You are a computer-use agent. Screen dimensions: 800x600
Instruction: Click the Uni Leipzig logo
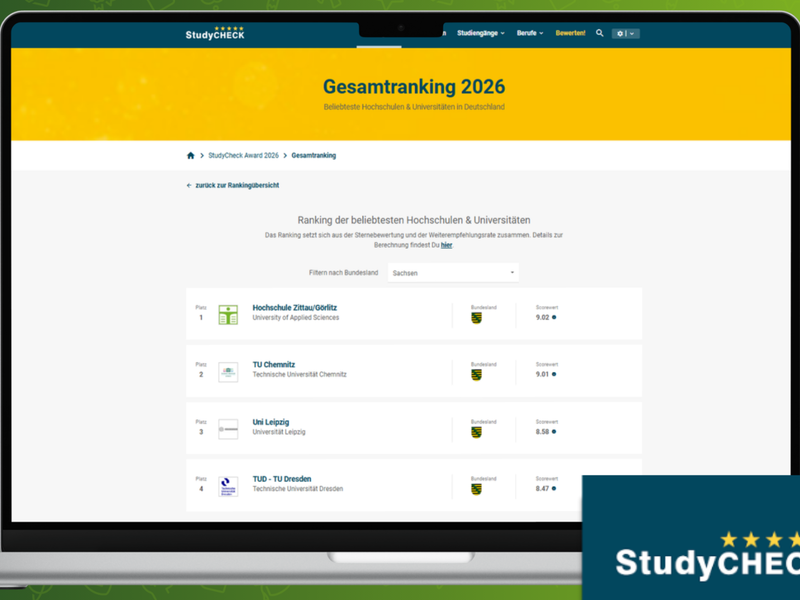(x=228, y=429)
